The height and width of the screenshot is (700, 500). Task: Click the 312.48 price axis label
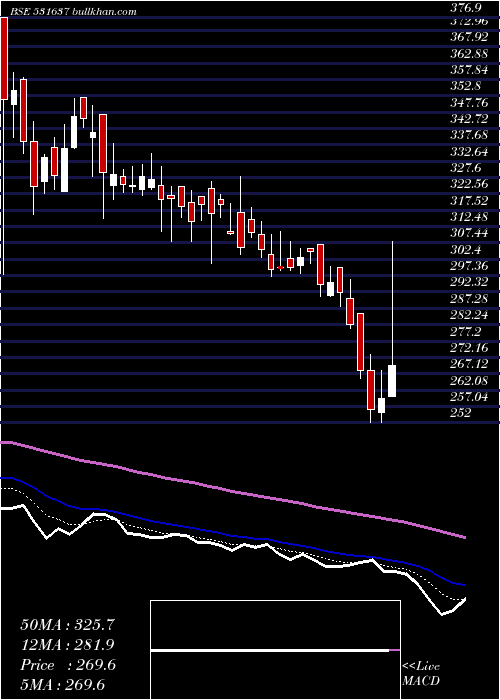point(470,218)
